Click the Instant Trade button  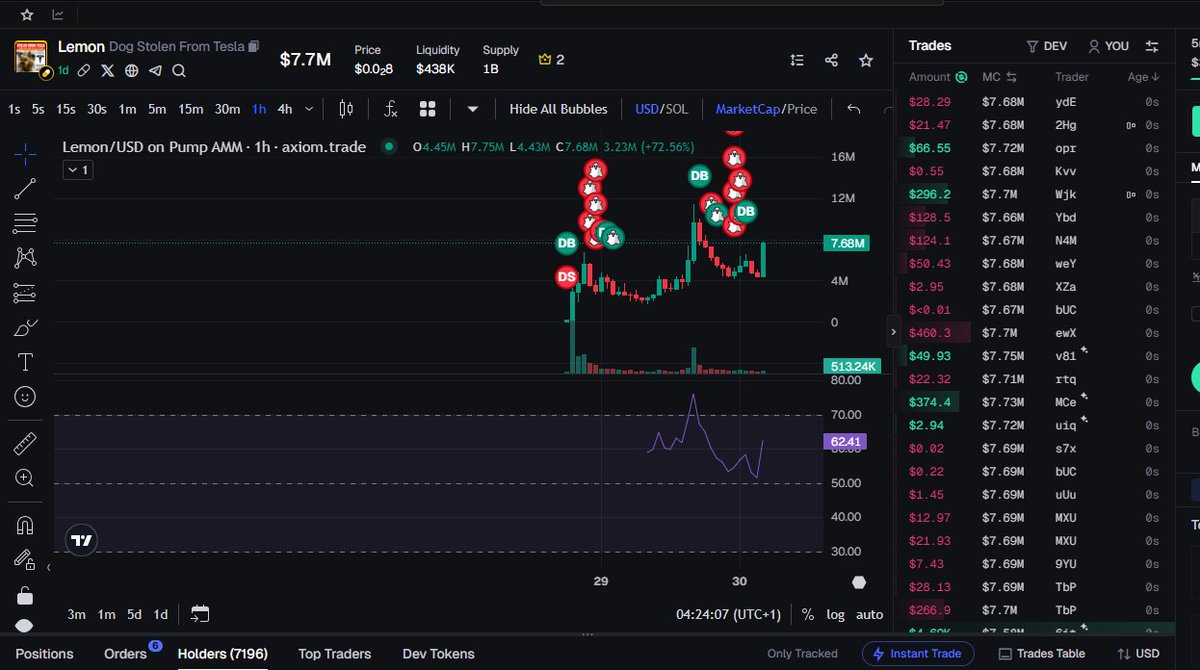(918, 654)
